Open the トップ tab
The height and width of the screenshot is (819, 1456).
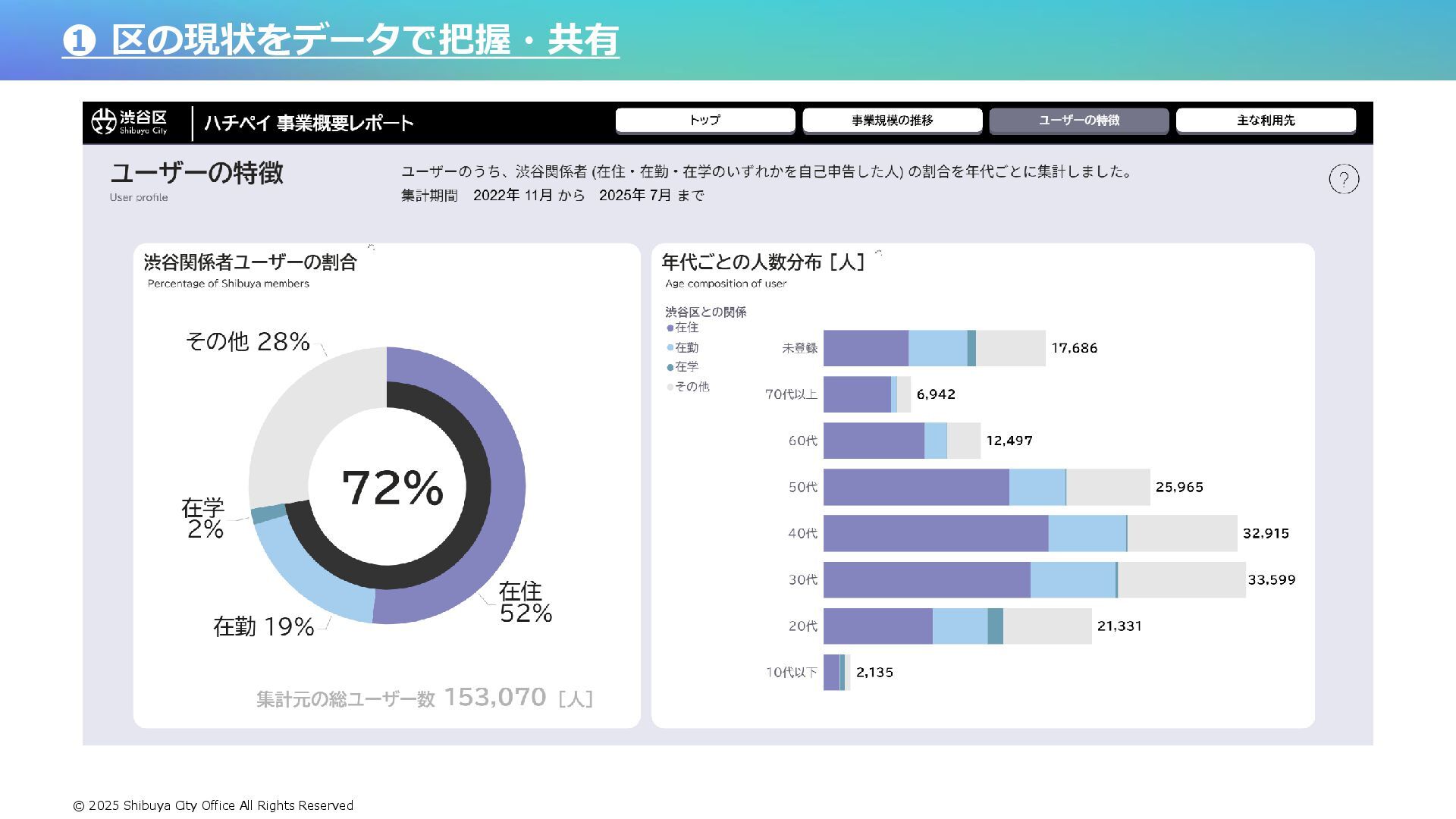pyautogui.click(x=704, y=120)
